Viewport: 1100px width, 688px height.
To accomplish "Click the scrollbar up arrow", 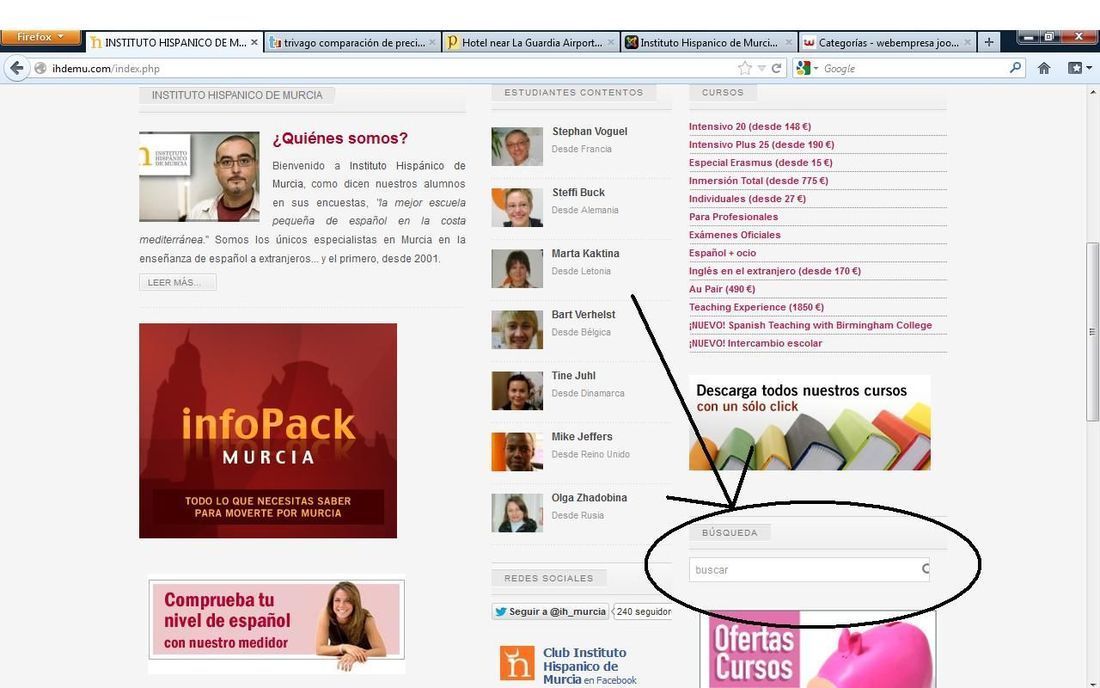I will [1092, 92].
